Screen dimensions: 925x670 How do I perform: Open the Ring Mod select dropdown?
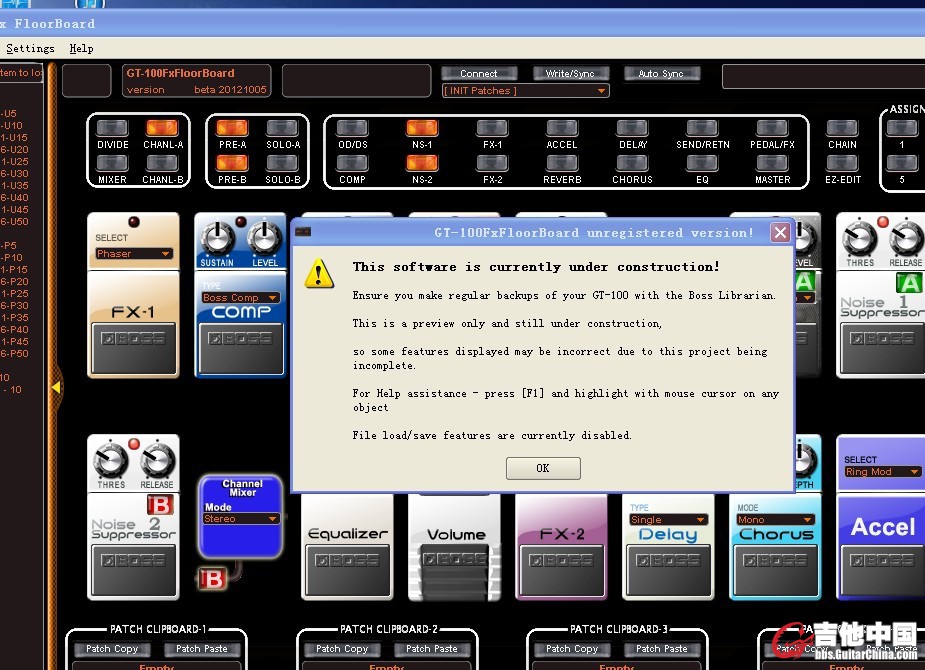[x=881, y=472]
